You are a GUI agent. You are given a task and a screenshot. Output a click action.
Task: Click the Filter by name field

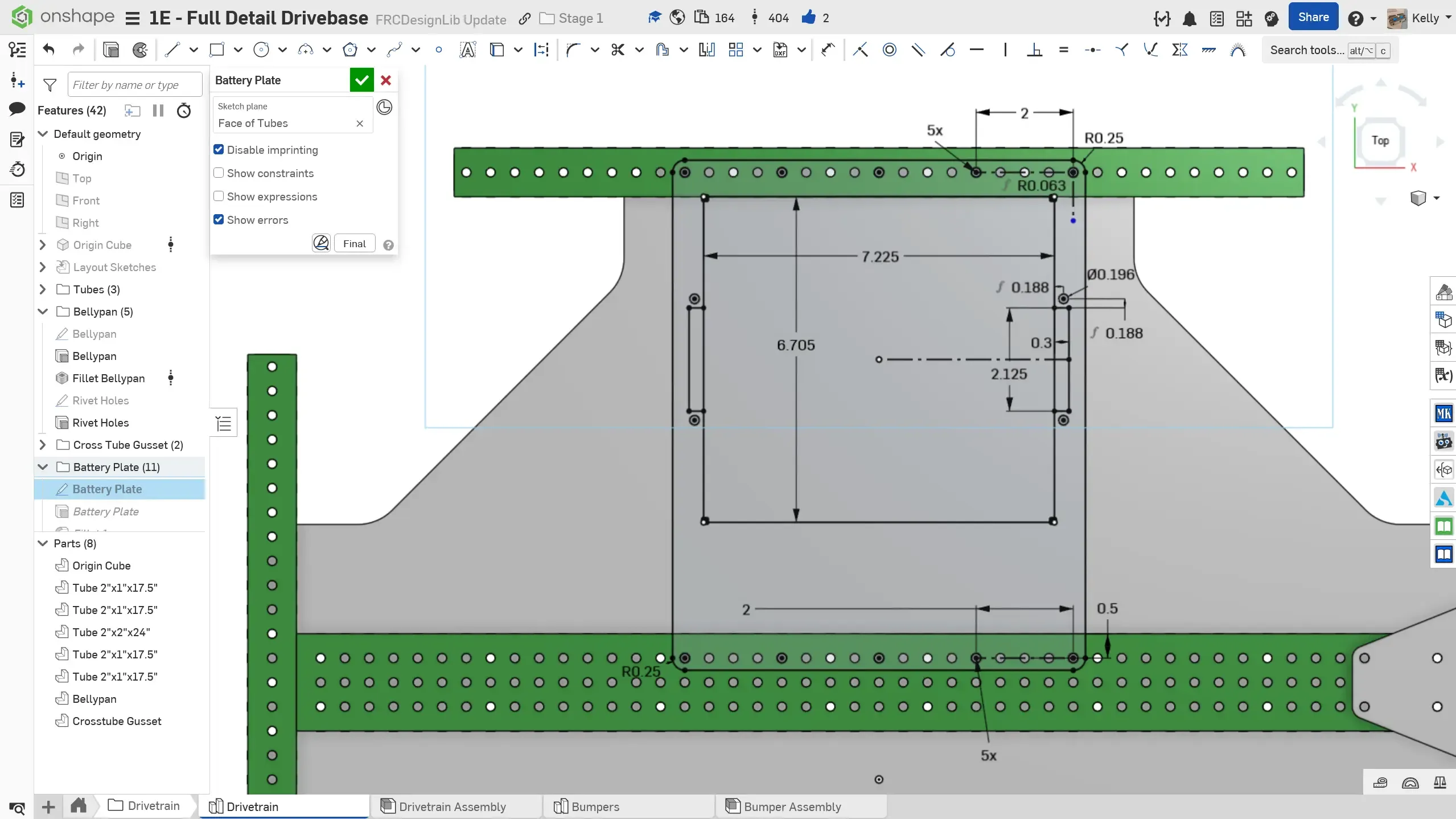tap(134, 85)
